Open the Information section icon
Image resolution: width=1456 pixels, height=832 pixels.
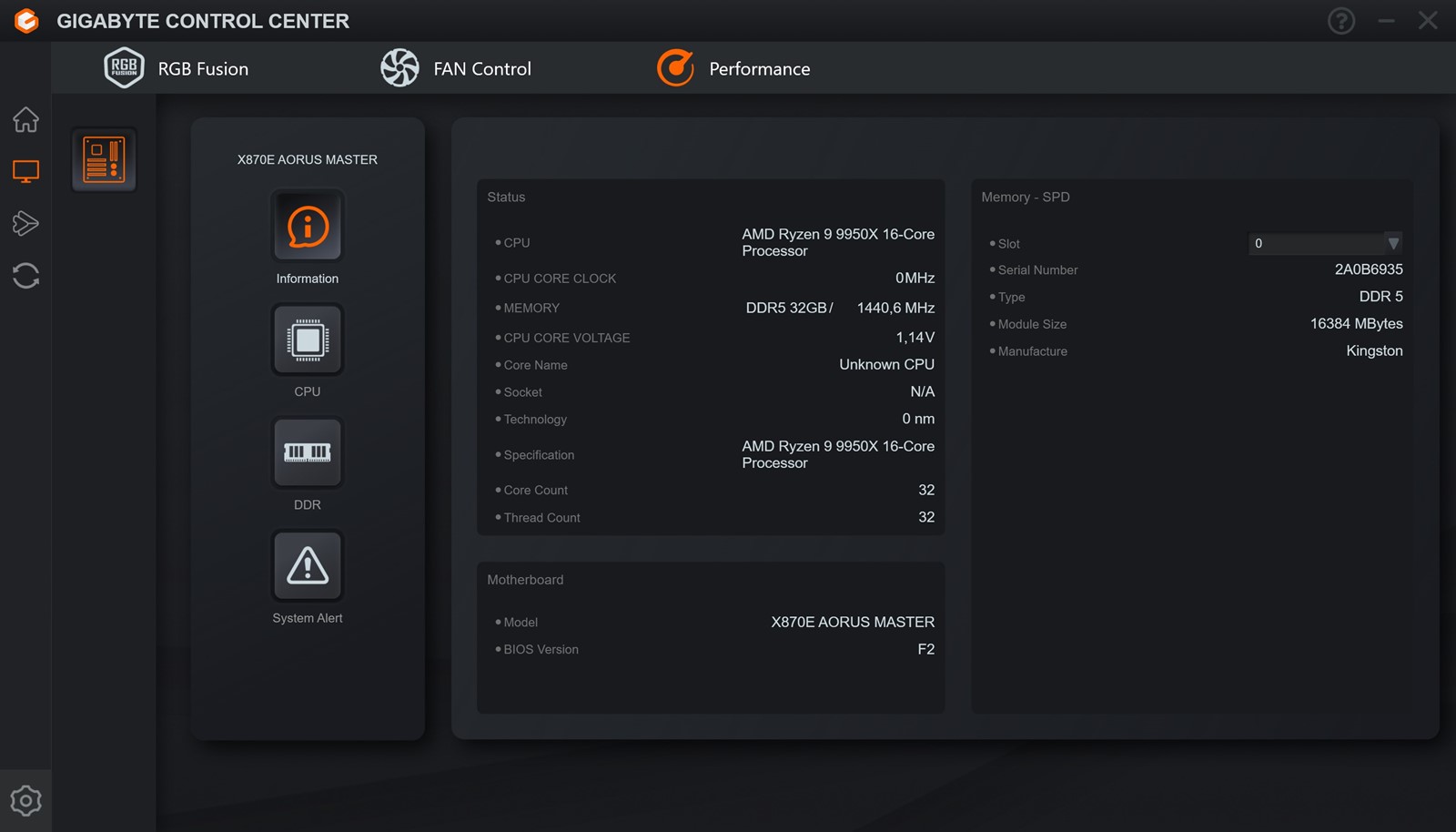click(308, 226)
